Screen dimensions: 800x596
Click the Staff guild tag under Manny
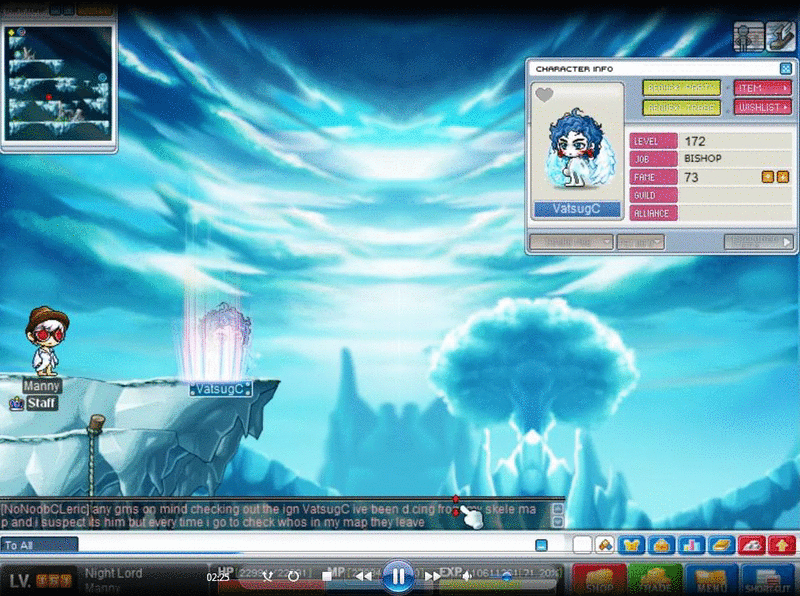42,403
